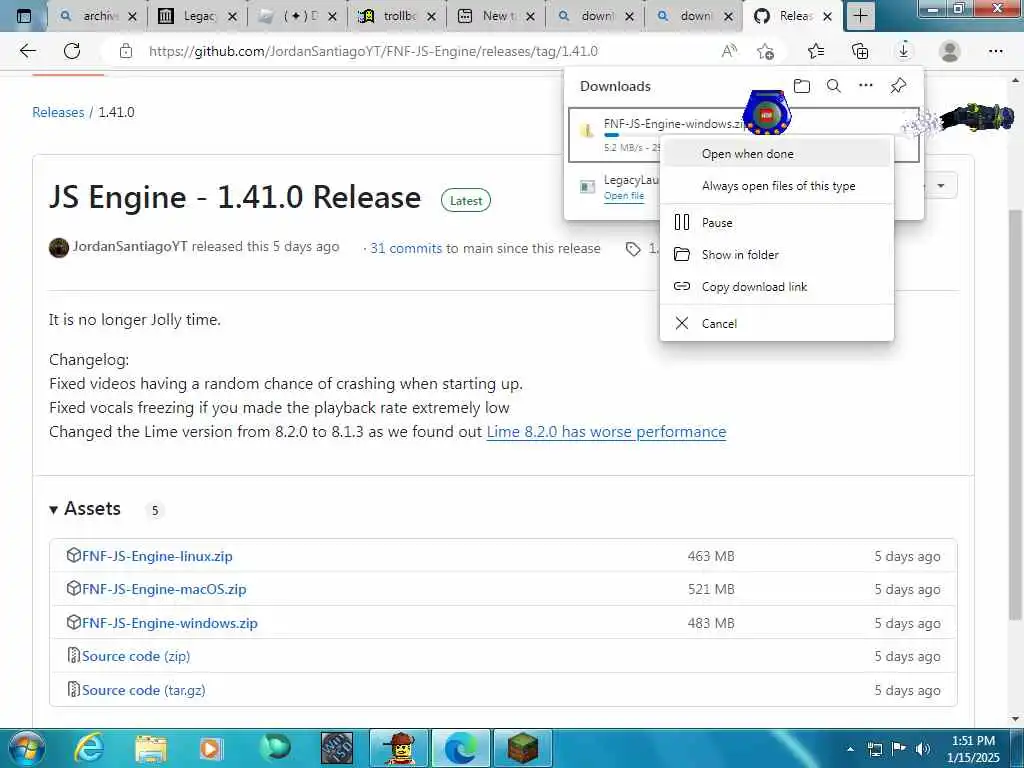Open downloads folder icon in Downloads panel
The width and height of the screenshot is (1024, 768).
[x=802, y=86]
